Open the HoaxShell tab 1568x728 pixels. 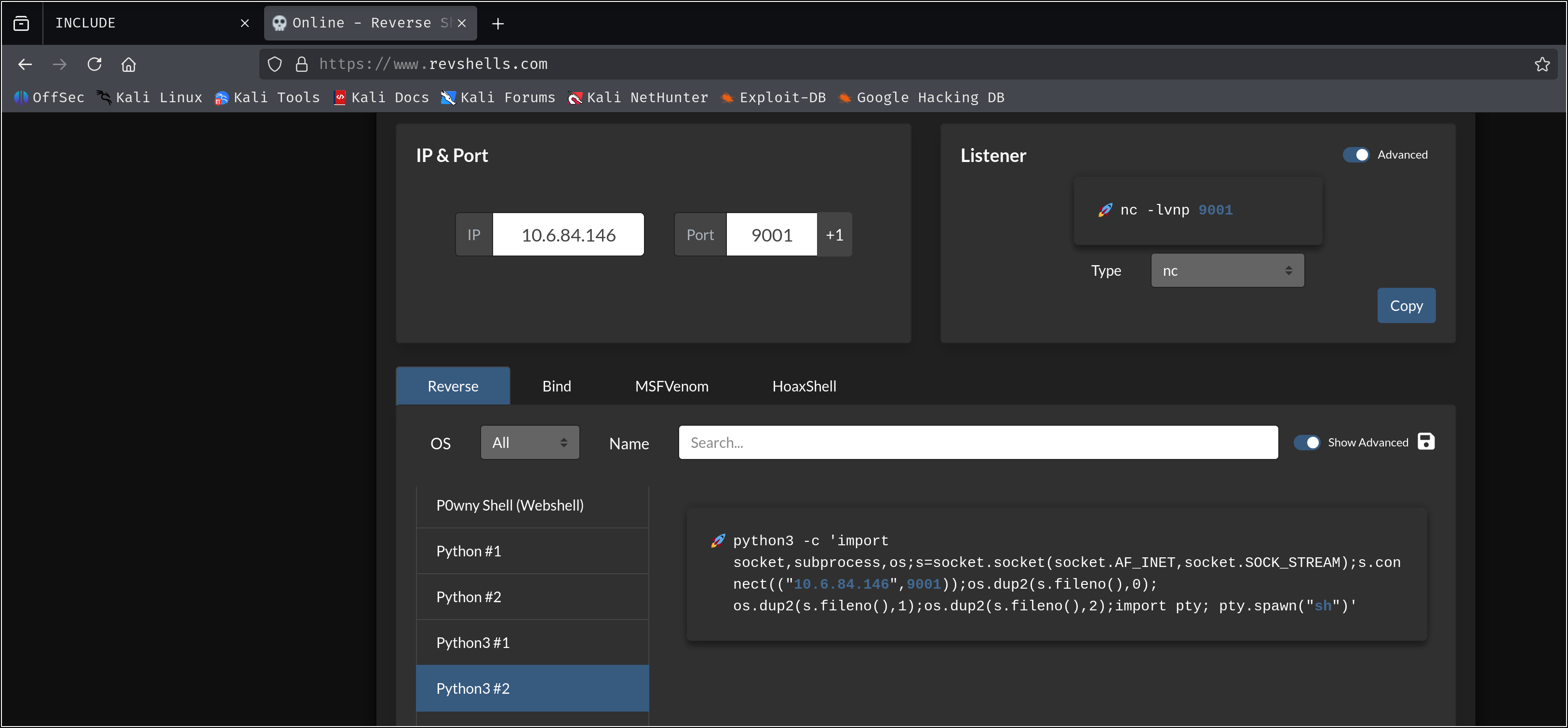tap(804, 386)
